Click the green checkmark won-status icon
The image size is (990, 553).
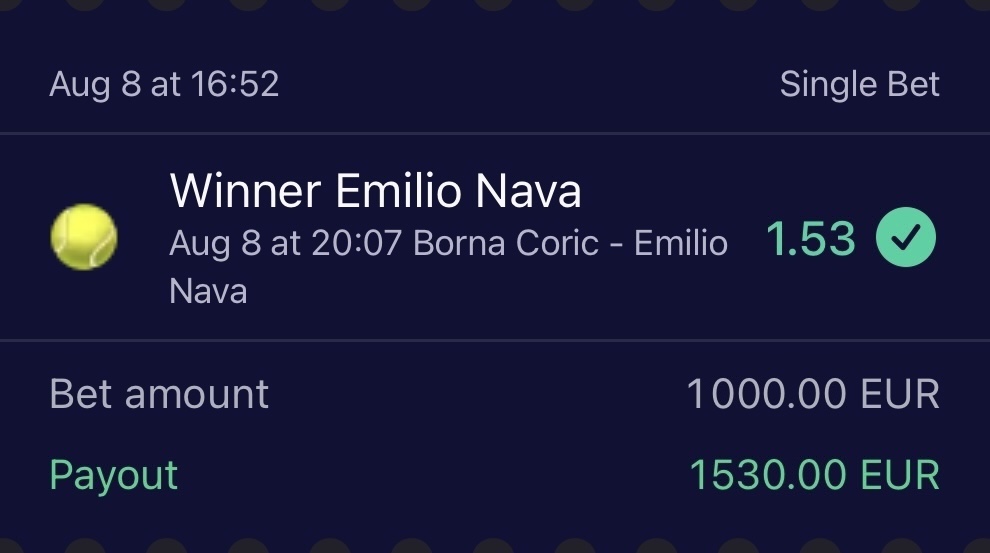point(906,238)
